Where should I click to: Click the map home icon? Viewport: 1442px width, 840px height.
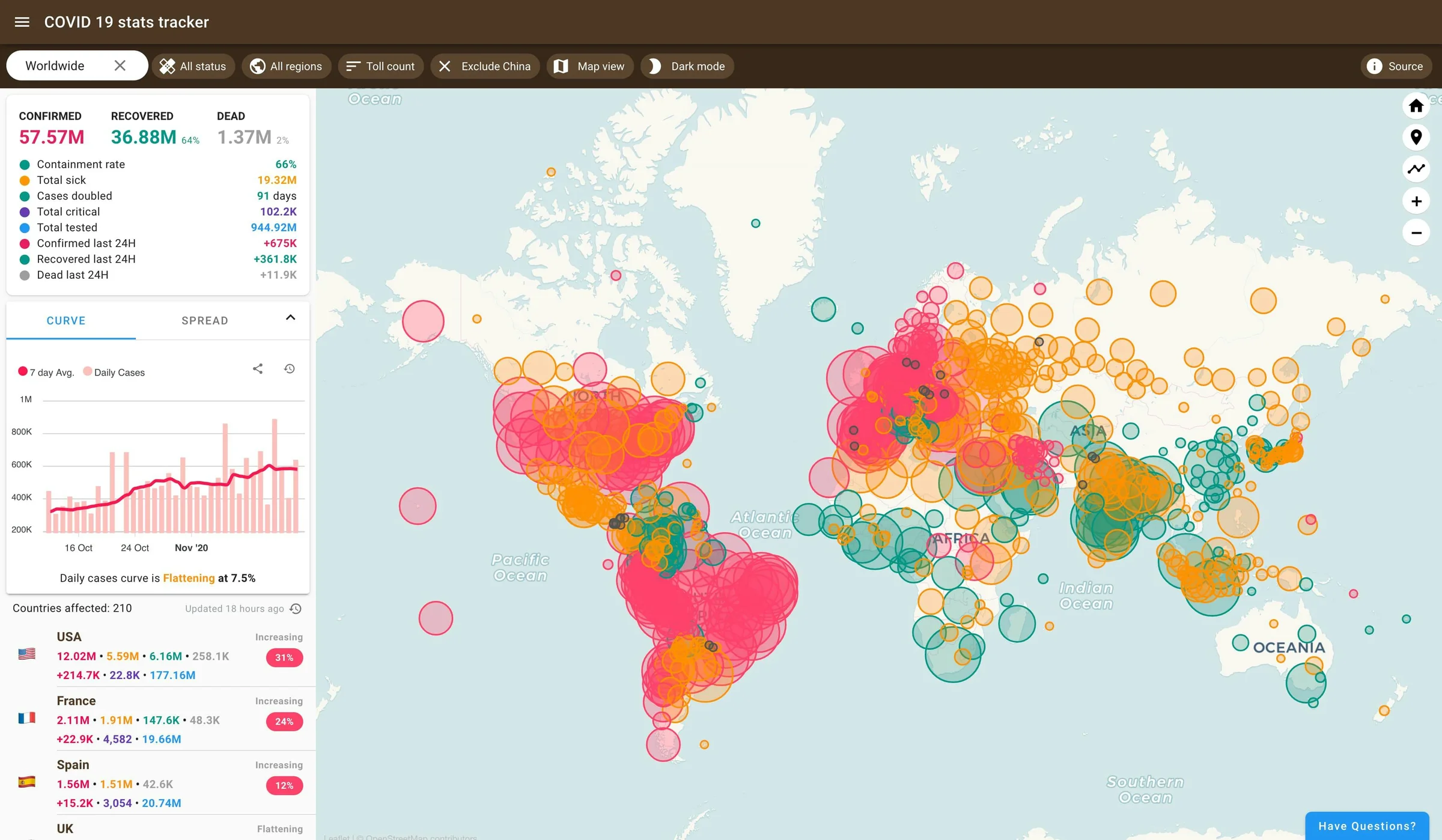pyautogui.click(x=1416, y=106)
